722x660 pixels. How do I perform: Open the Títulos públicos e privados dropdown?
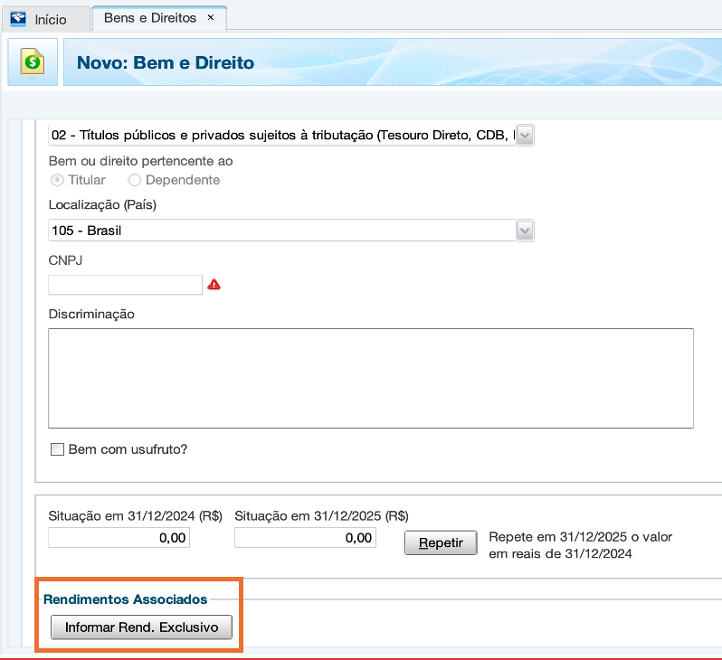point(524,134)
